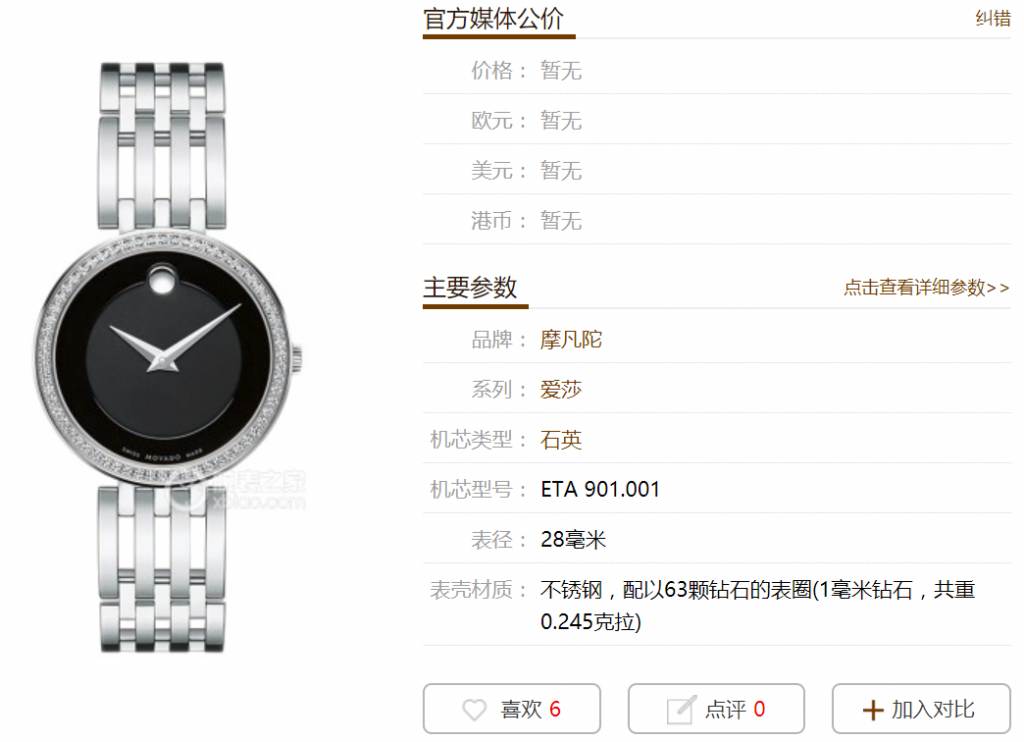Click the 28毫米 case diameter value

point(573,540)
